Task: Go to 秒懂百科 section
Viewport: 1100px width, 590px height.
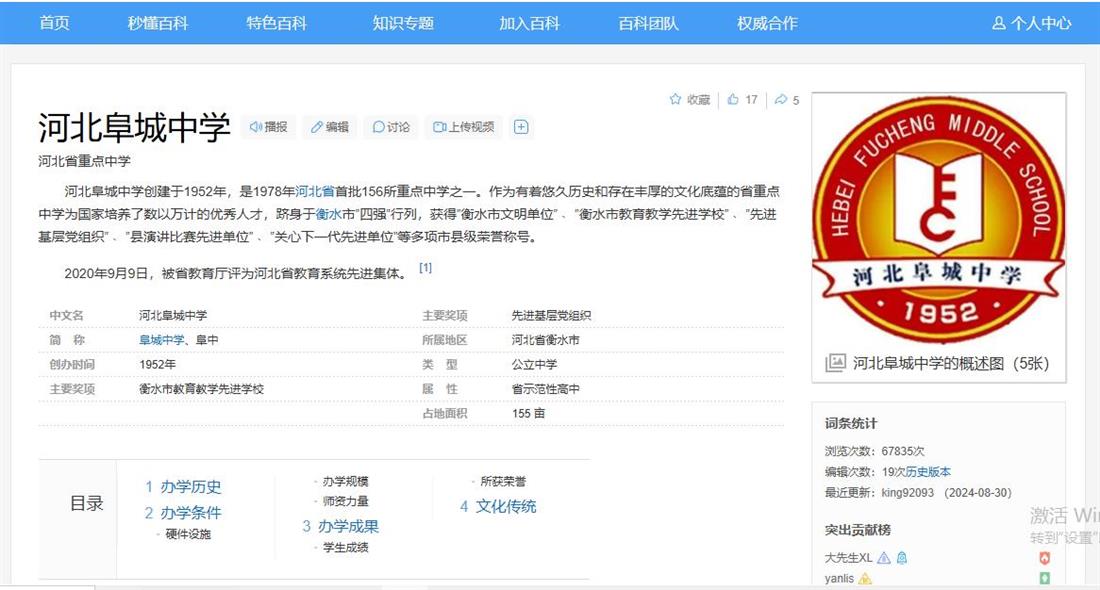Action: (158, 23)
